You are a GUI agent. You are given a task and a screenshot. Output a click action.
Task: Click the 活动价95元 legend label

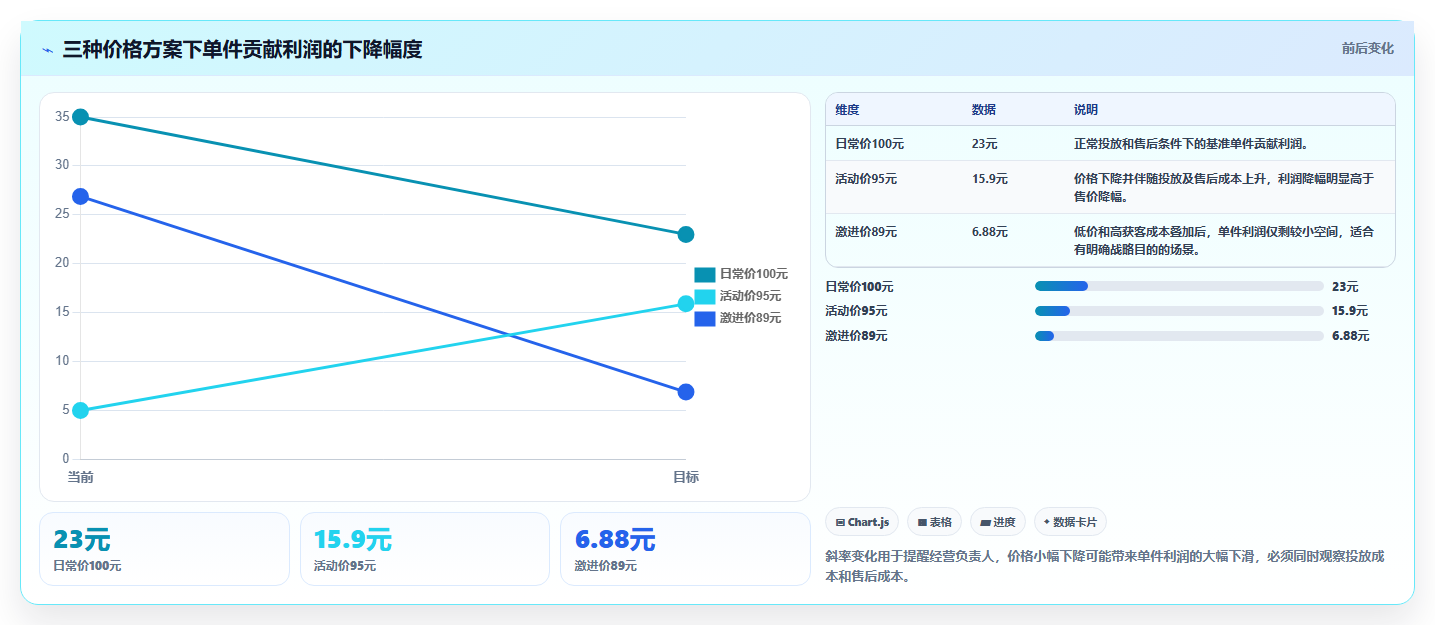click(x=750, y=296)
